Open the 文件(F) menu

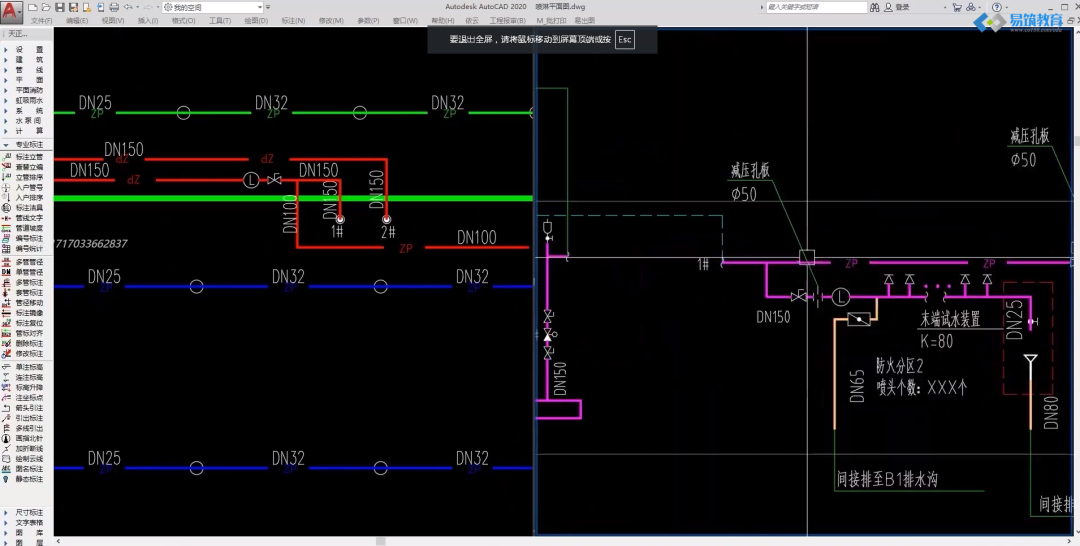[x=41, y=21]
